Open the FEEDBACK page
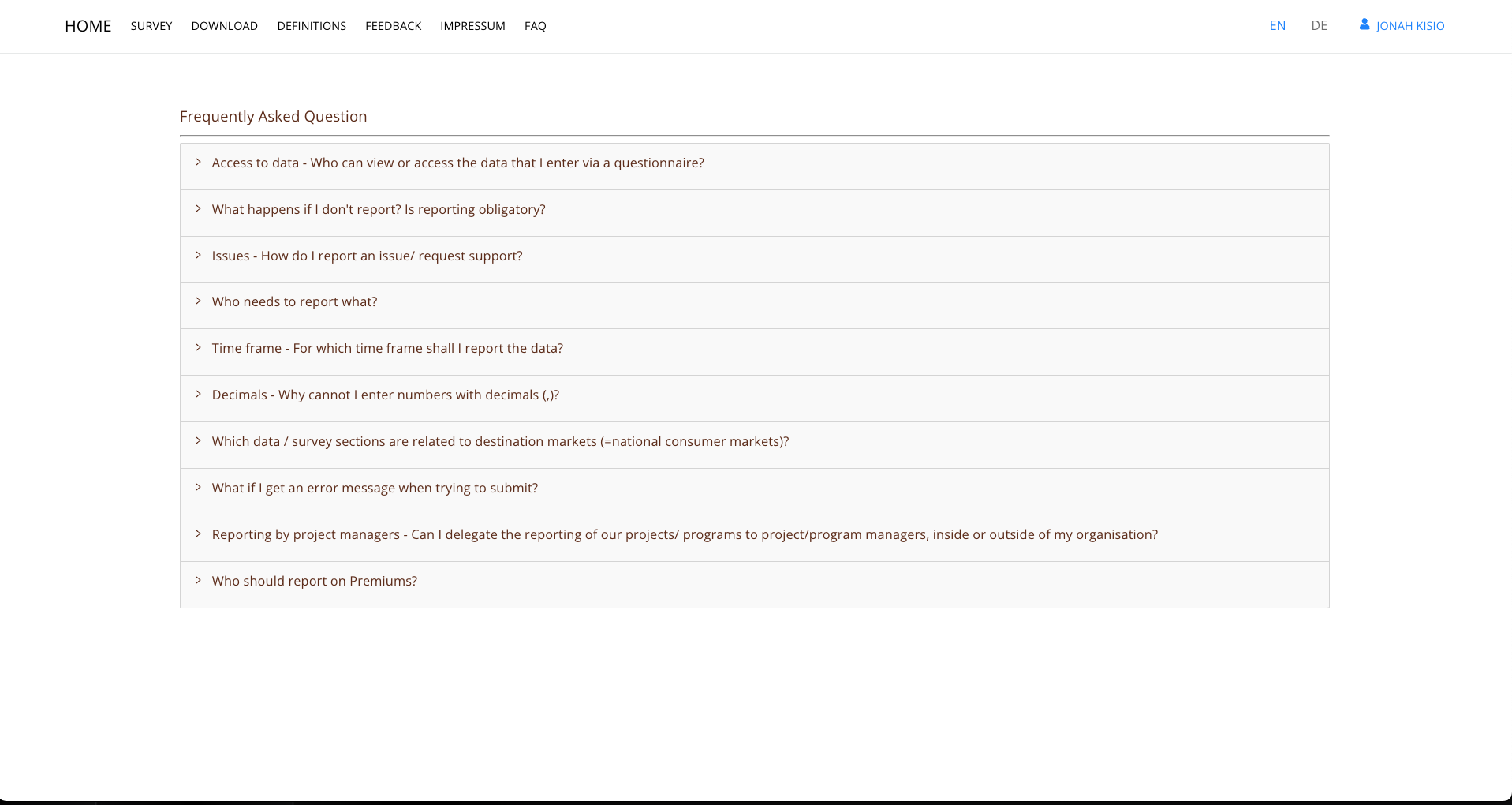The image size is (1512, 805). click(394, 26)
